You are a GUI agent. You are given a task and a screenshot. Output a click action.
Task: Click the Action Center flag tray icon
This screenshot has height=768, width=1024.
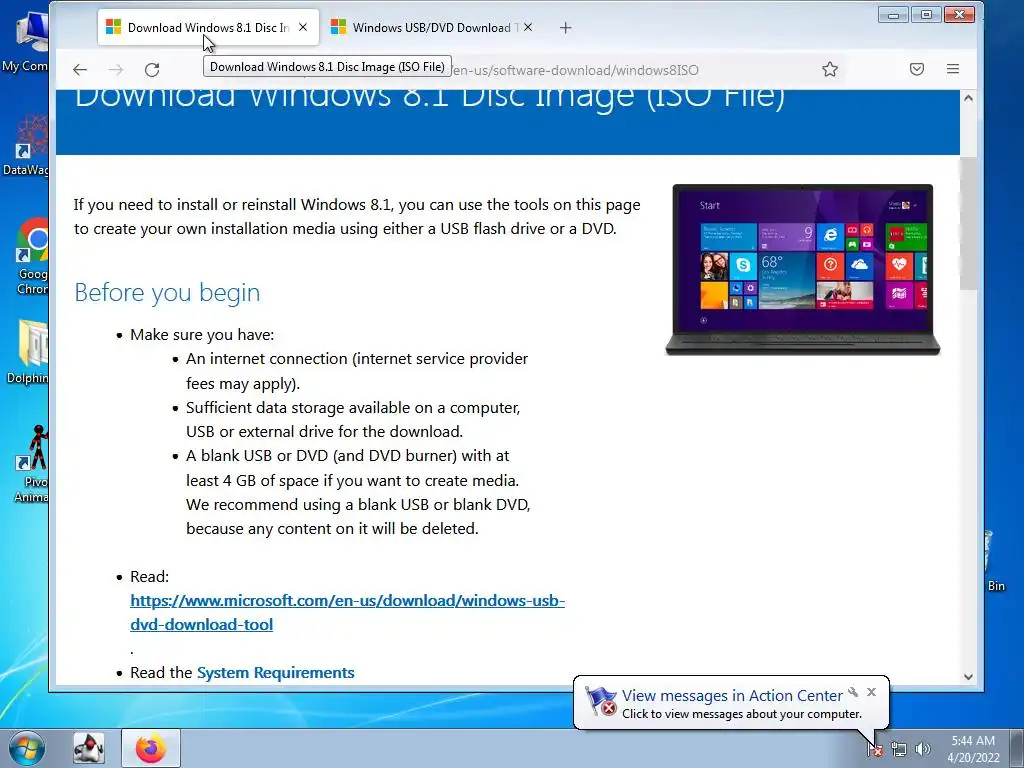[x=874, y=749]
